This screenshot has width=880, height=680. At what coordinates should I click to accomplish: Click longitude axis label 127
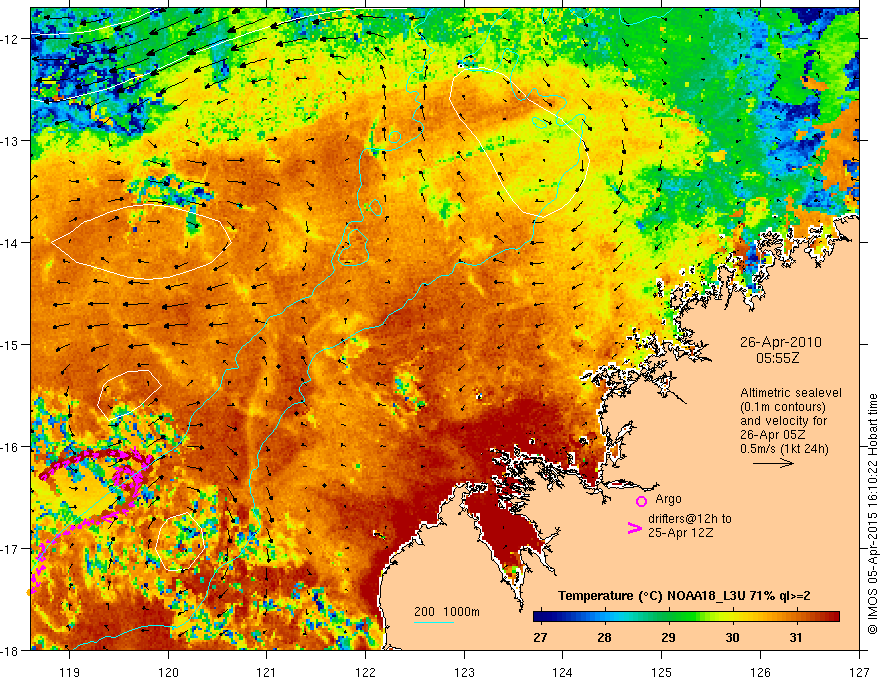tap(859, 672)
